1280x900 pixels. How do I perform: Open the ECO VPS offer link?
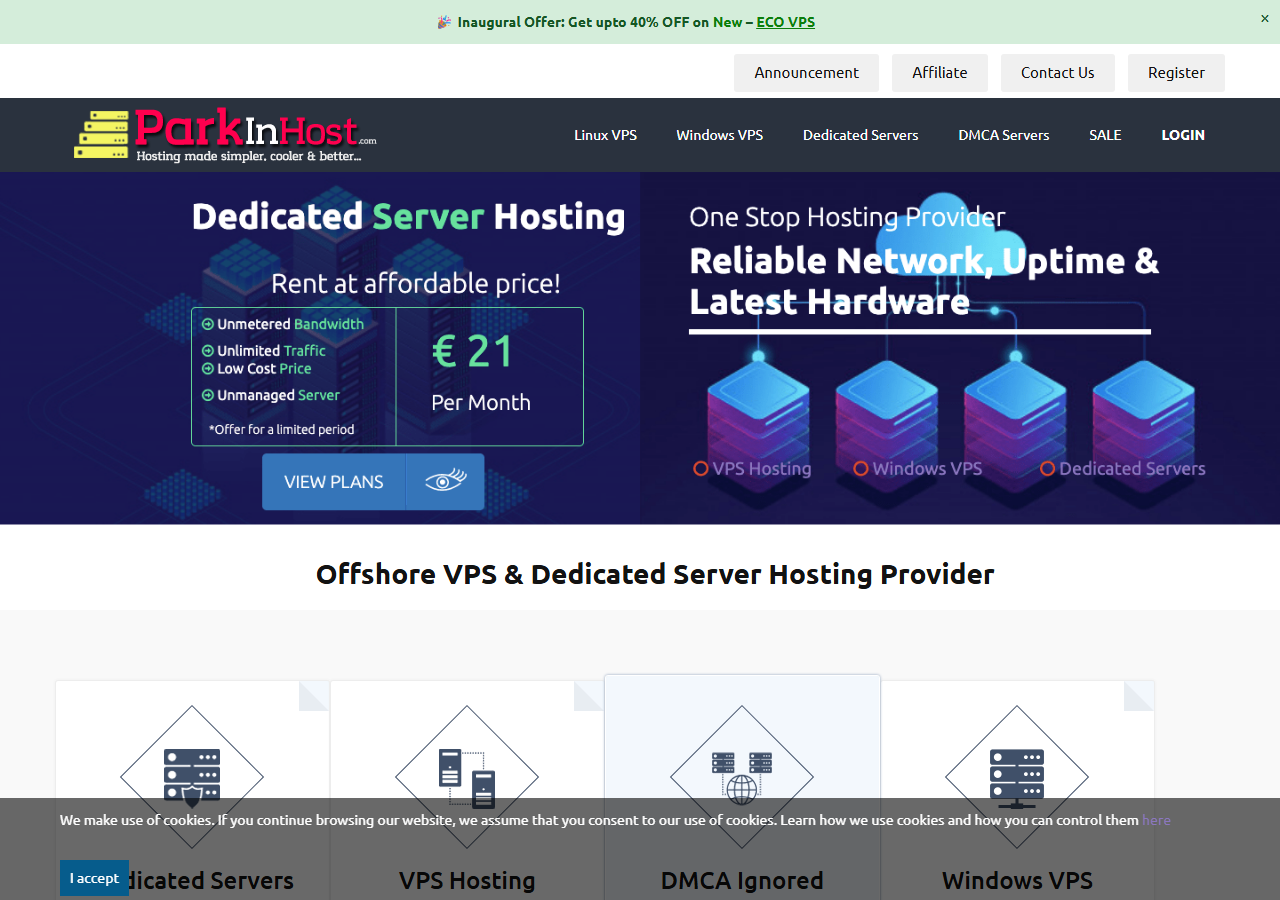click(x=785, y=22)
